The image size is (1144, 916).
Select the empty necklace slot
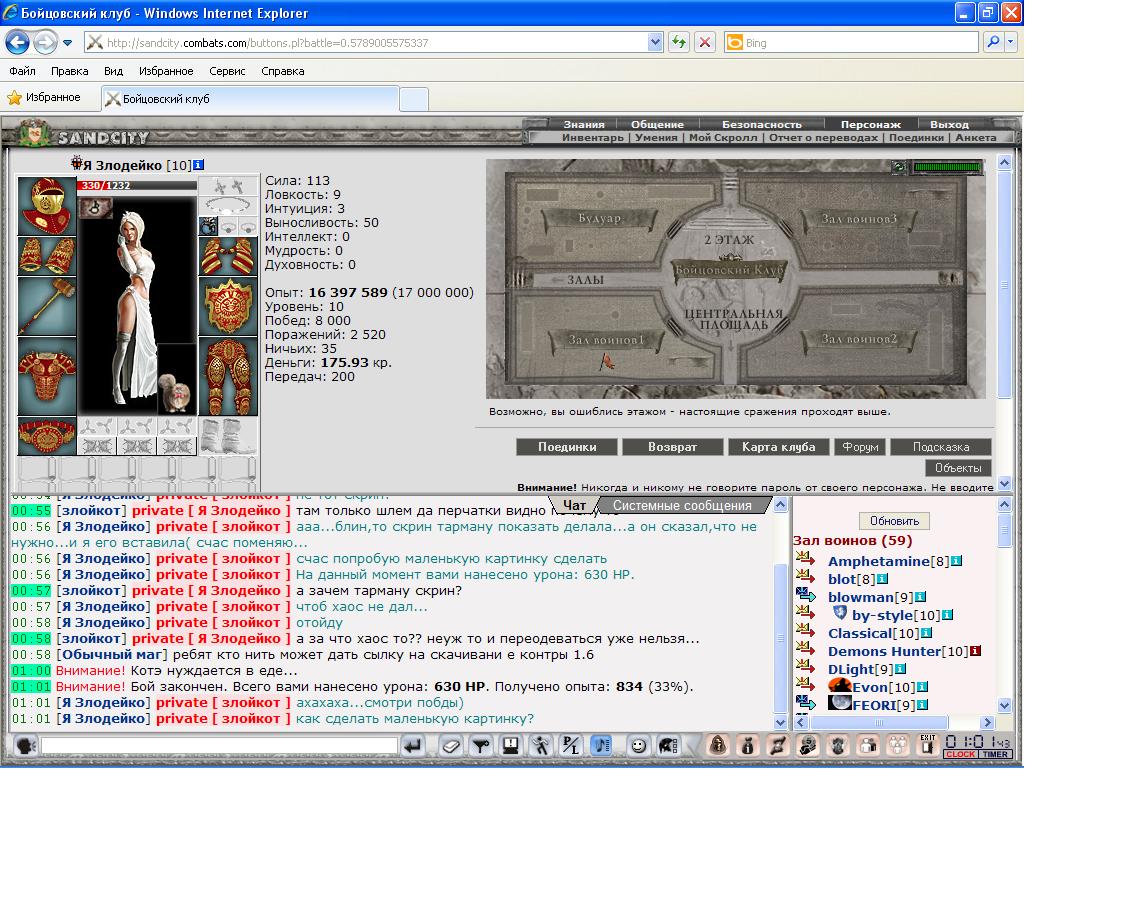pyautogui.click(x=228, y=205)
